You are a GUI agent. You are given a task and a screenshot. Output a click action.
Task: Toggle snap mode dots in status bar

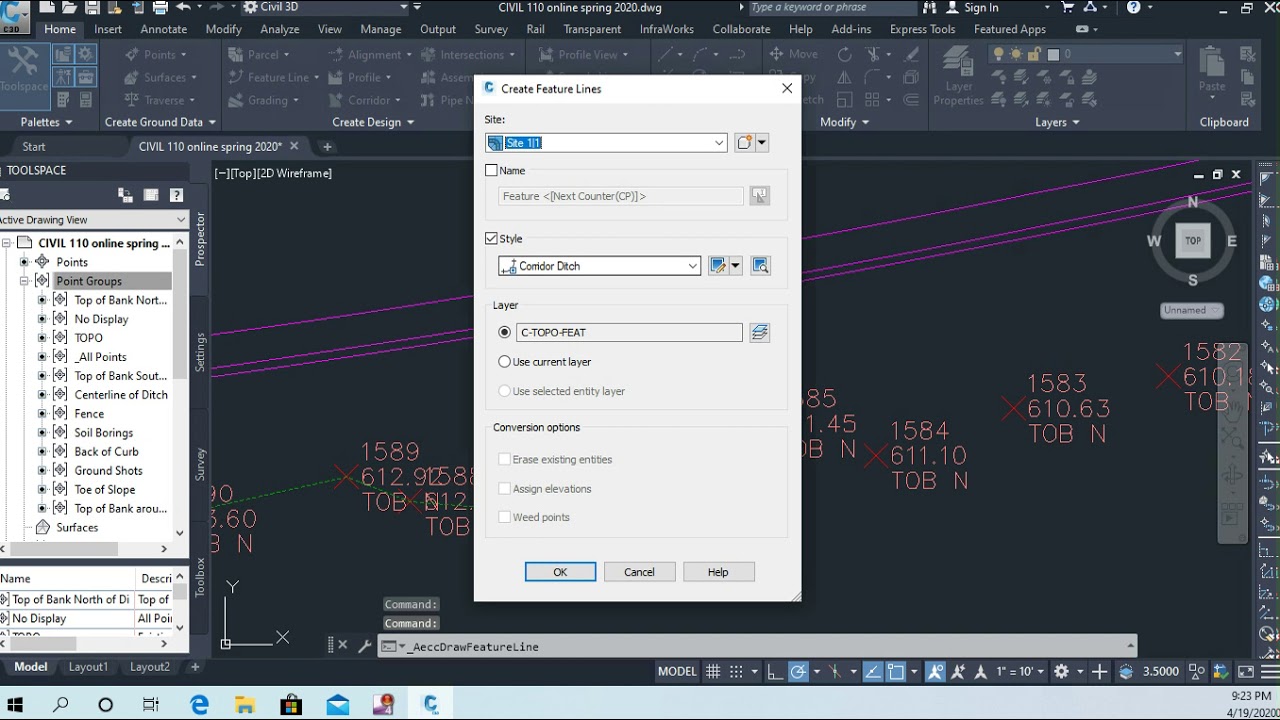(x=736, y=672)
